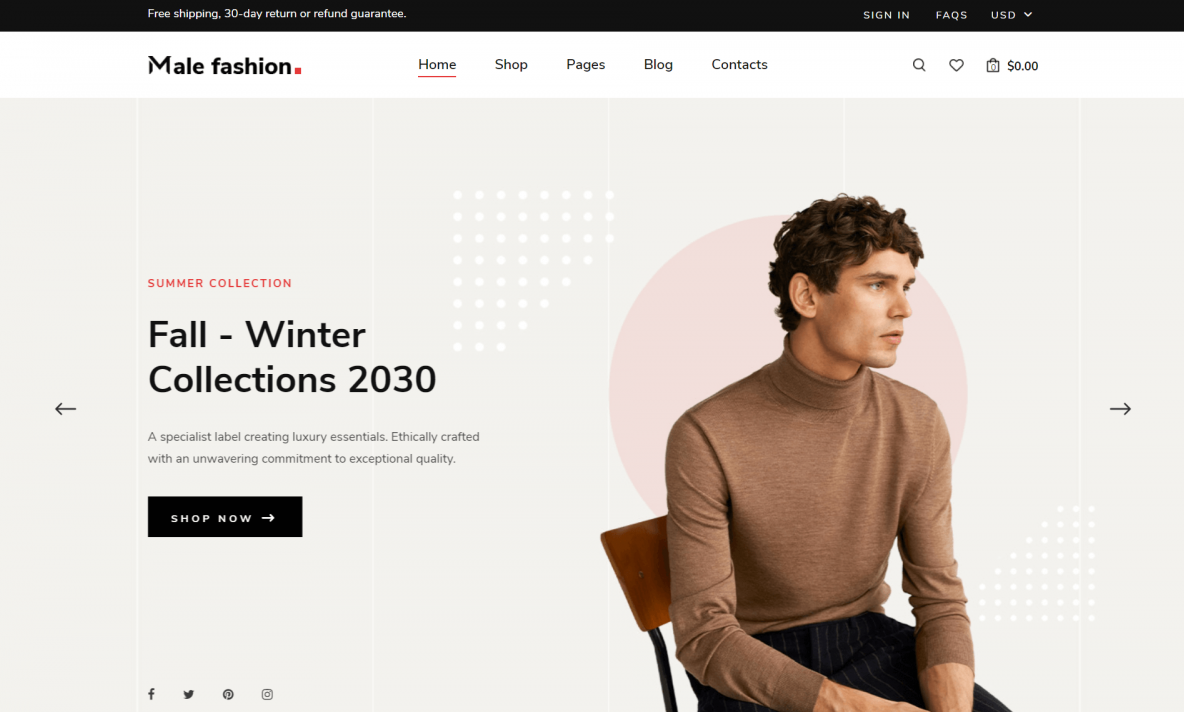
Task: Open the Shop menu item
Action: point(511,65)
